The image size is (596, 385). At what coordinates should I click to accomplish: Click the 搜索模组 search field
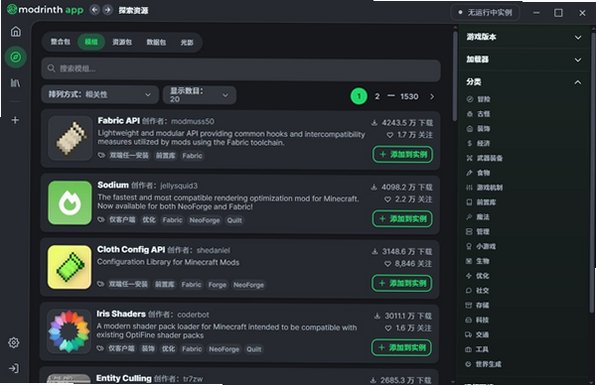[241, 69]
